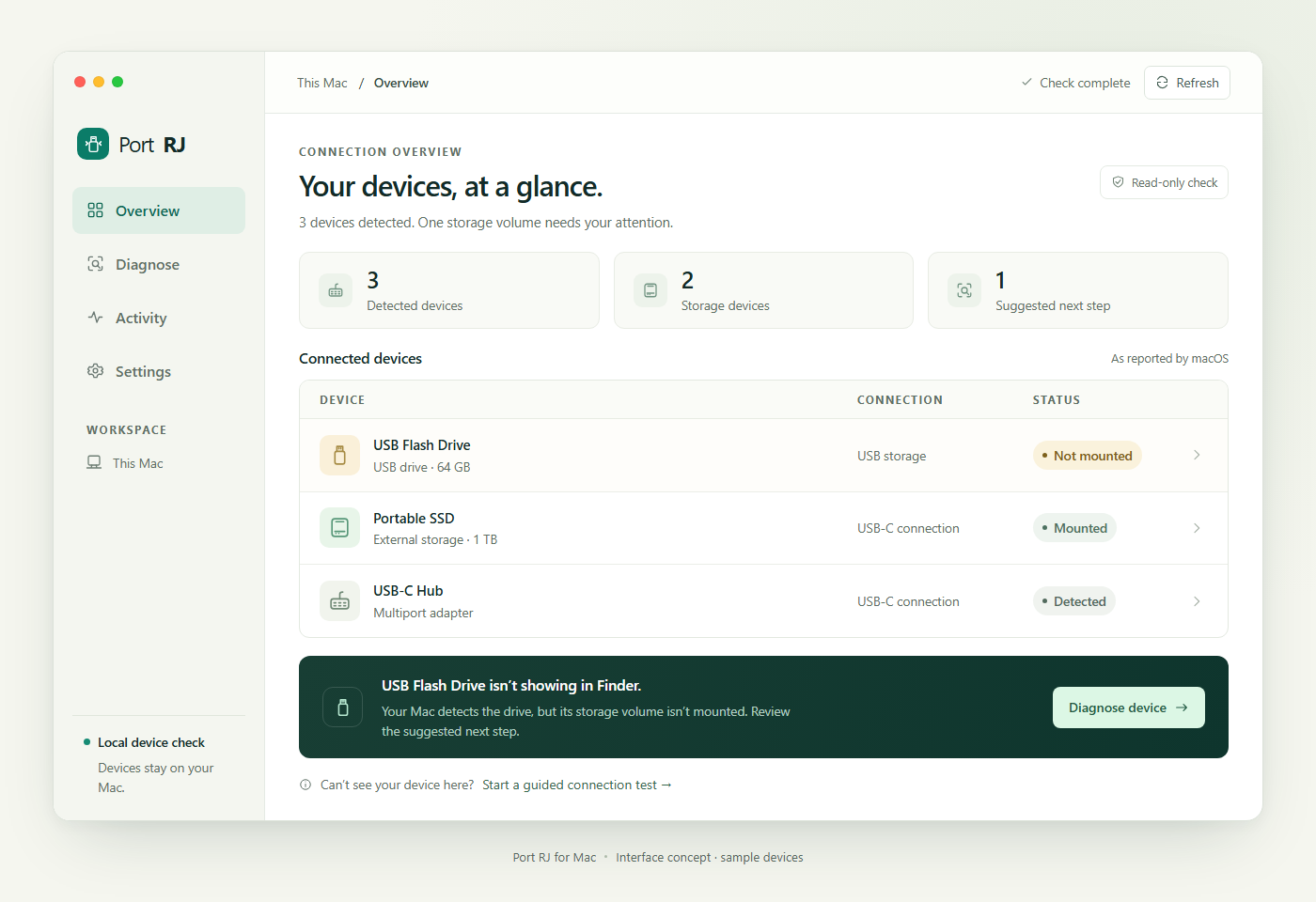Click the External storage · 1 TB subtitle

tap(435, 539)
